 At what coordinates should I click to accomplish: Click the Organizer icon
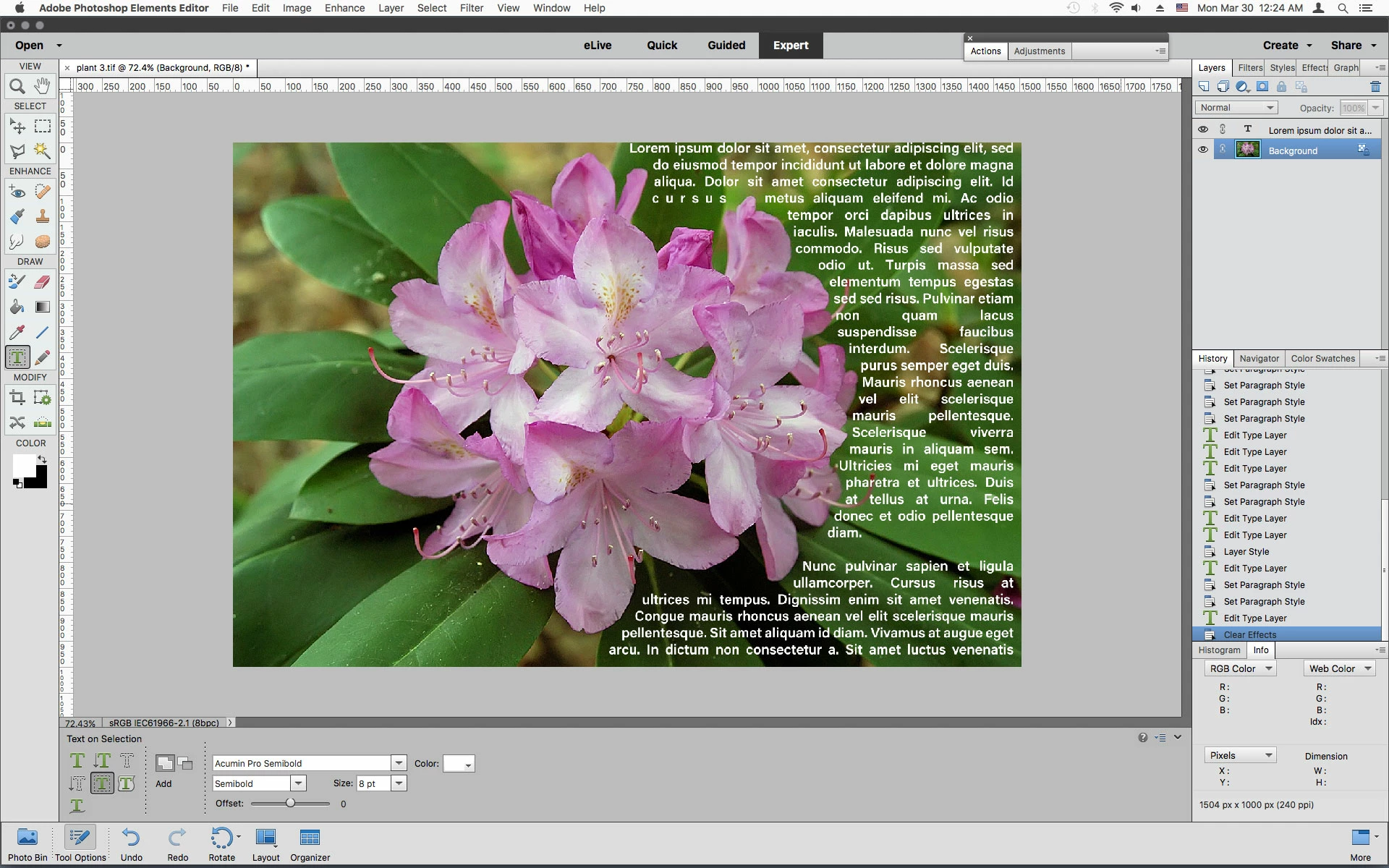coord(310,844)
